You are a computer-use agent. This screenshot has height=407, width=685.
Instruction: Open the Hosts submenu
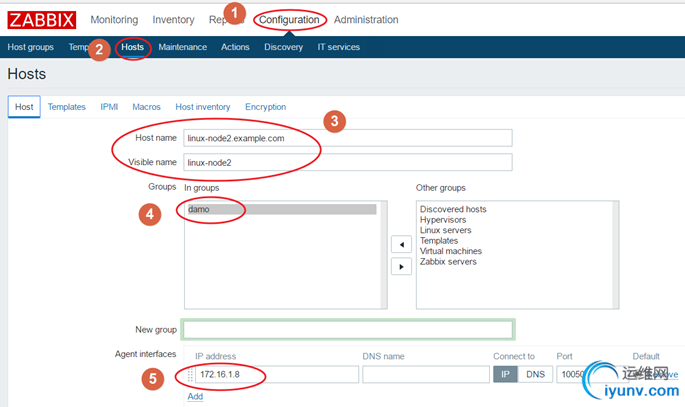(x=132, y=47)
